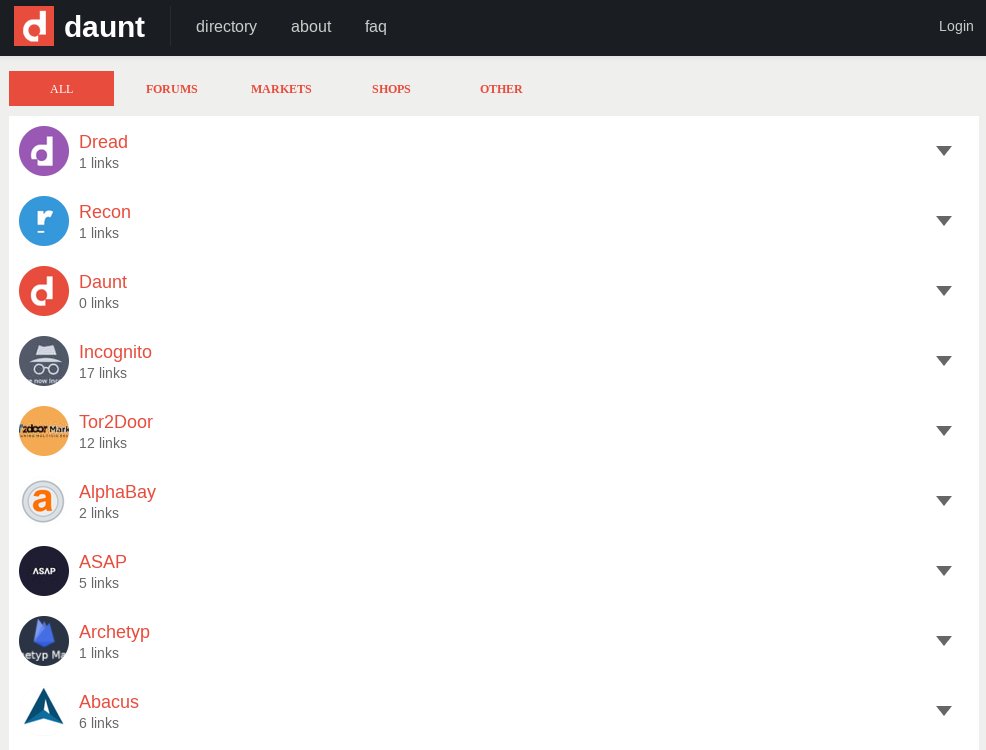Screen dimensions: 986x750
Task: Switch to the OTHER tab
Action: [x=501, y=89]
